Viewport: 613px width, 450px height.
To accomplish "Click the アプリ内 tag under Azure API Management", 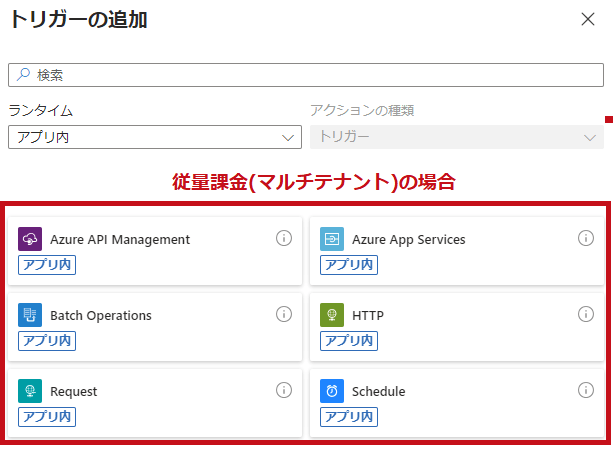I will coord(47,265).
